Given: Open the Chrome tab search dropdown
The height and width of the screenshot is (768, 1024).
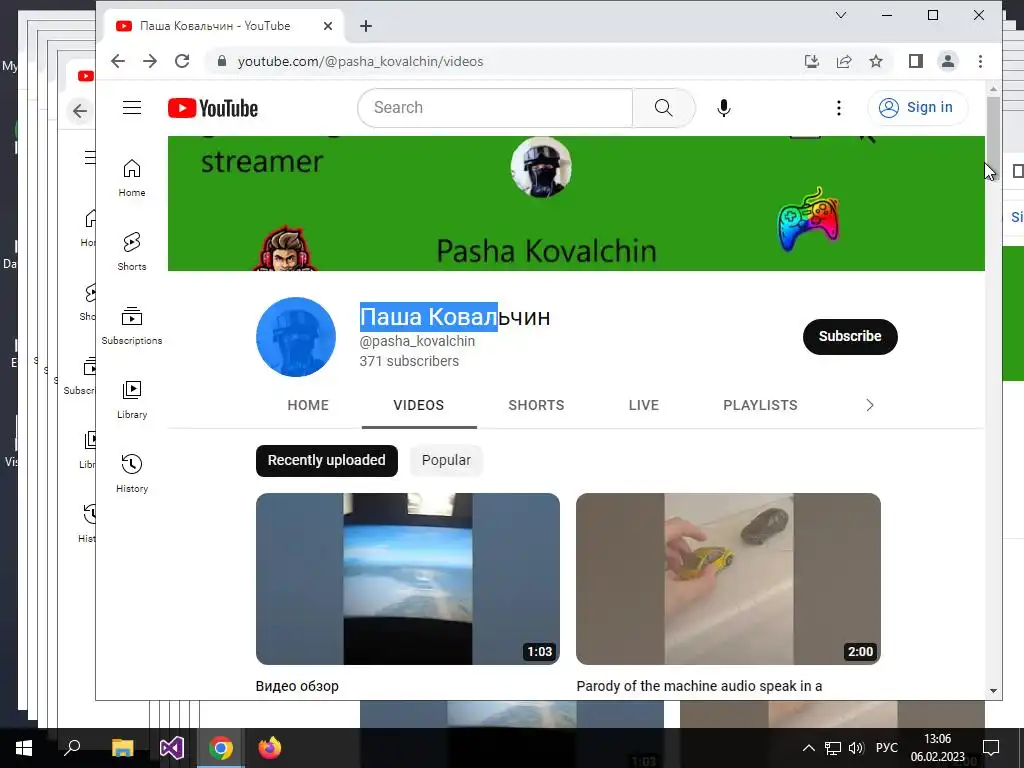Looking at the screenshot, I should (841, 15).
